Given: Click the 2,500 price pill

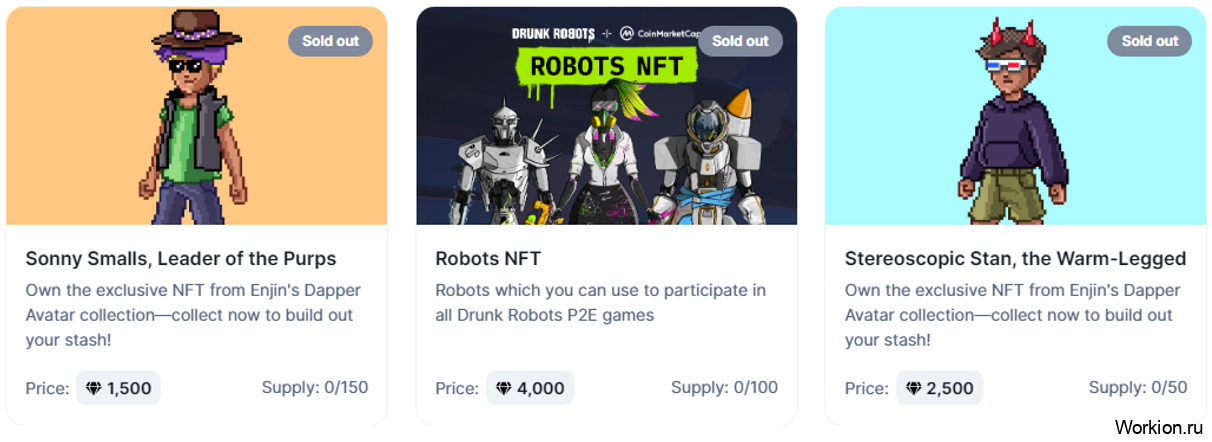Looking at the screenshot, I should pyautogui.click(x=939, y=389).
